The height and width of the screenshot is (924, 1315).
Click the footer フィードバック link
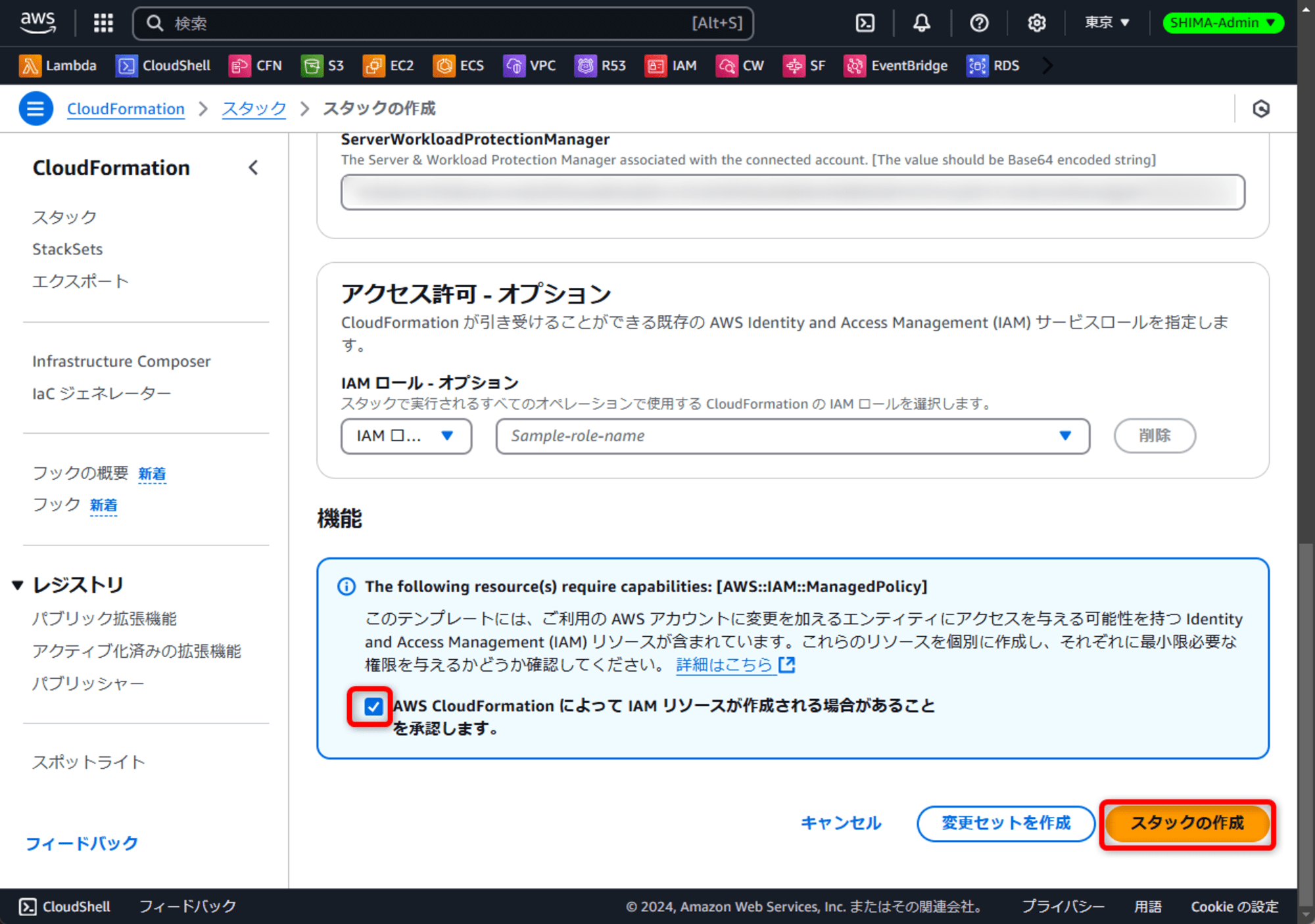click(187, 906)
